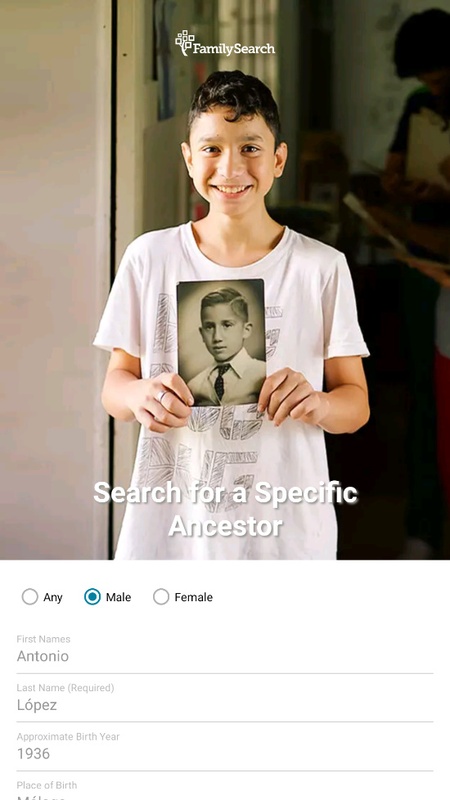Select the Any gender radio button
This screenshot has width=450, height=800.
click(30, 596)
